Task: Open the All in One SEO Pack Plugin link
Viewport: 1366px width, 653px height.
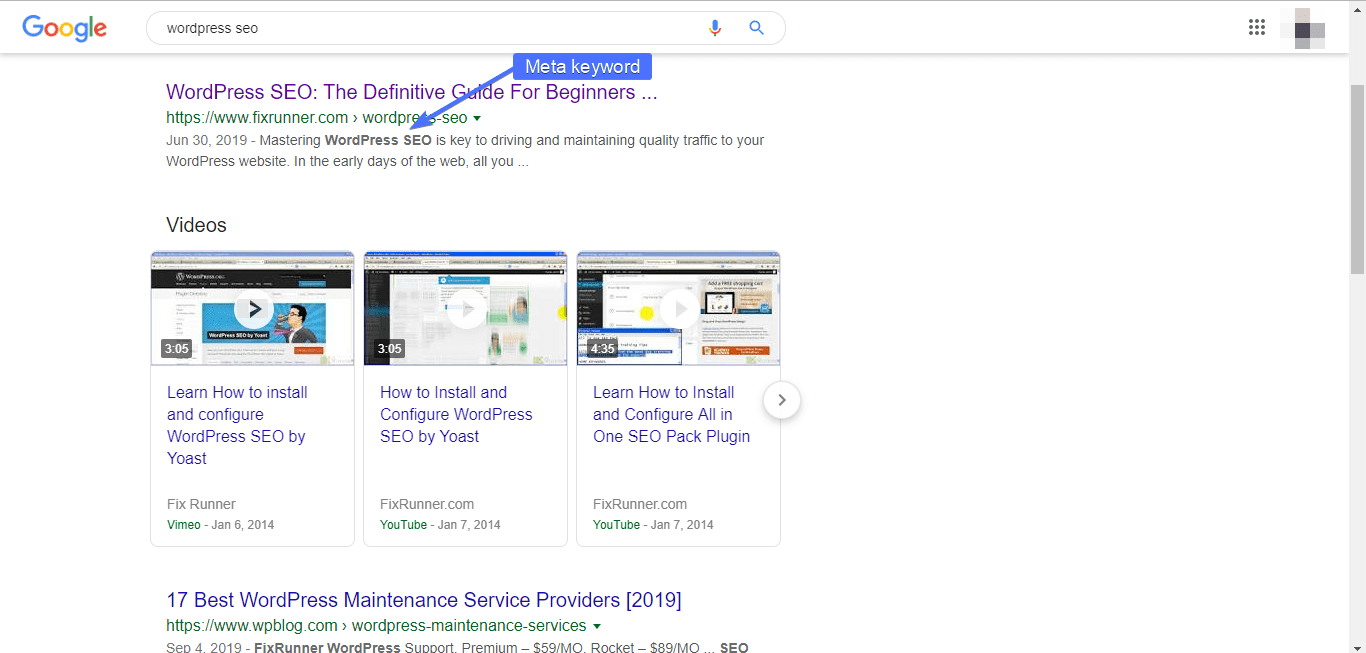Action: 671,414
